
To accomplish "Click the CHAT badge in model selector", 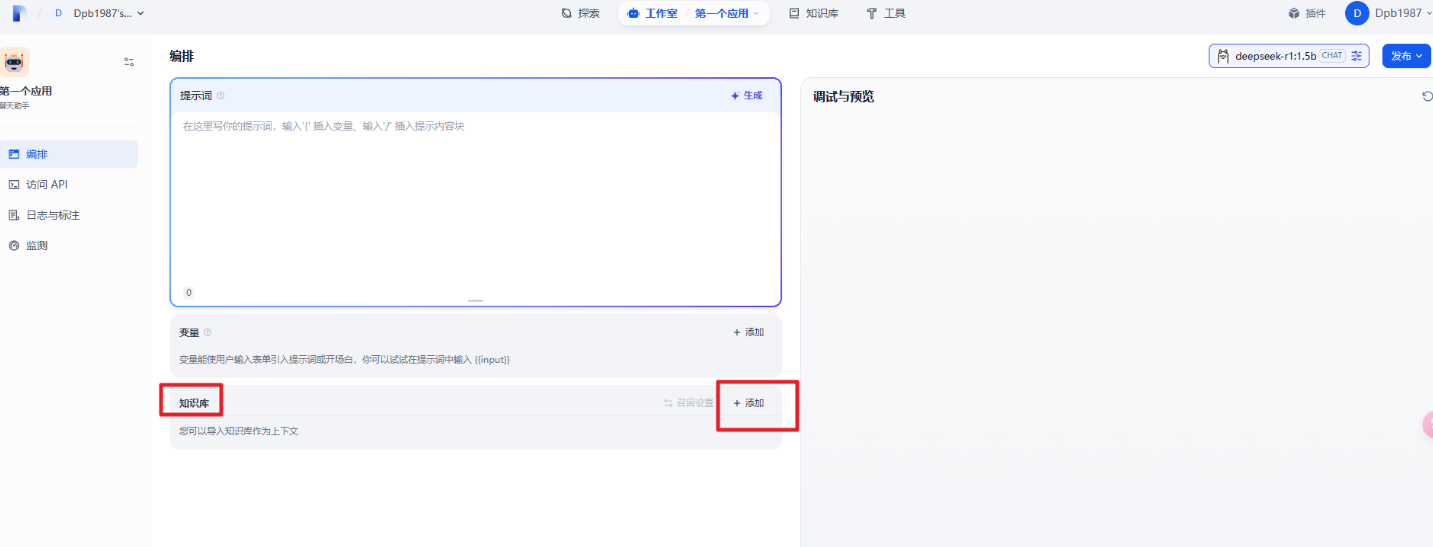I will click(1331, 56).
